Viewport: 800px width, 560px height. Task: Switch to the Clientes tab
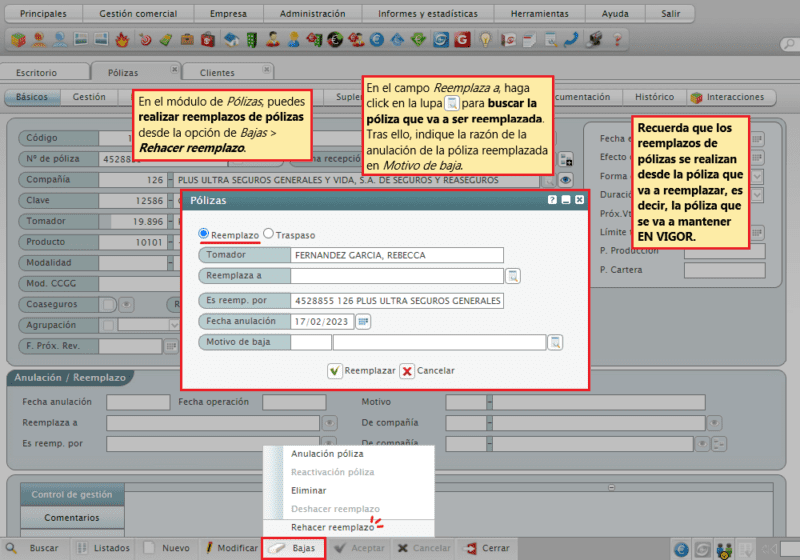(217, 73)
